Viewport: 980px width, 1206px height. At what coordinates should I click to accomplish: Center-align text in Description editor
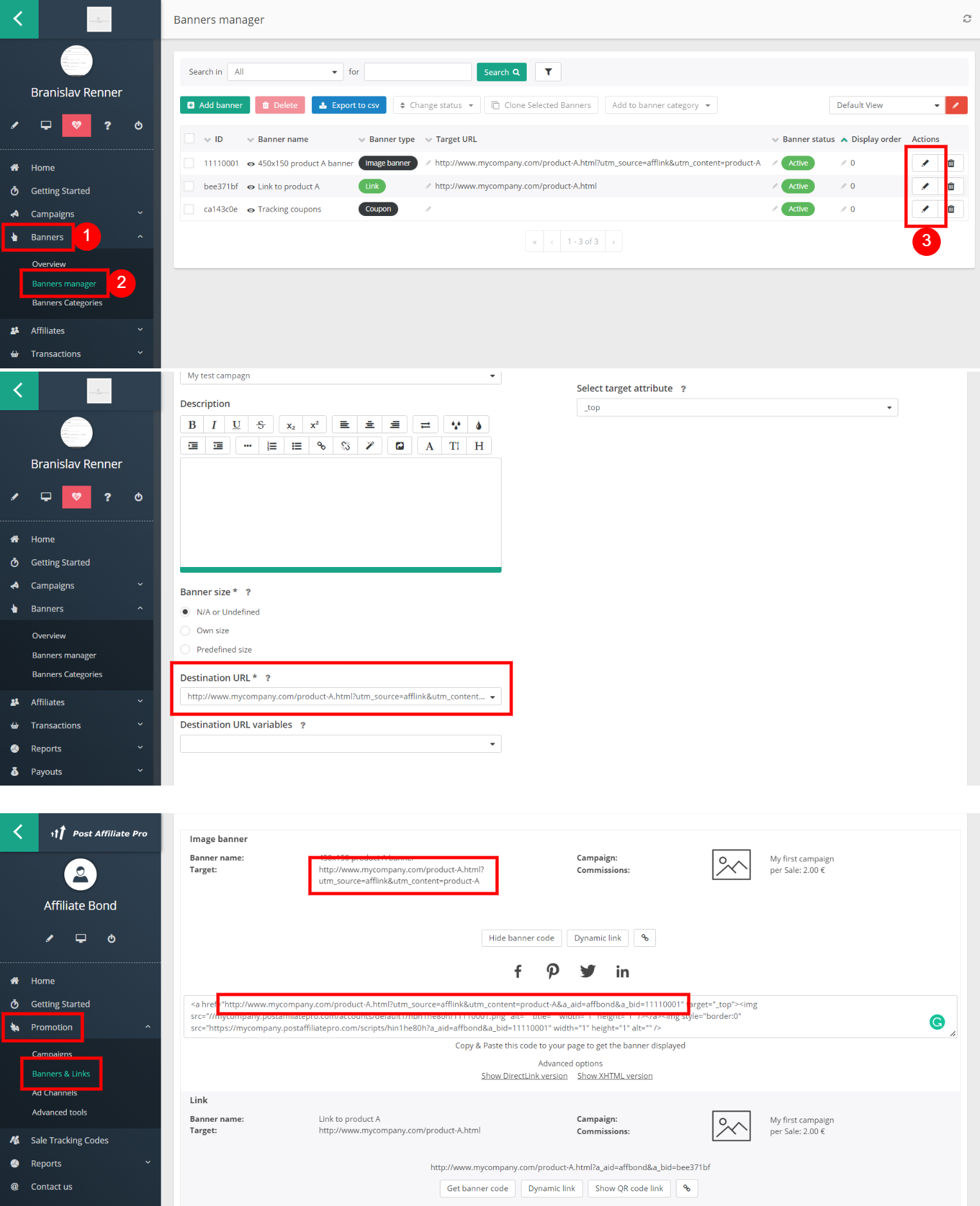tap(370, 425)
